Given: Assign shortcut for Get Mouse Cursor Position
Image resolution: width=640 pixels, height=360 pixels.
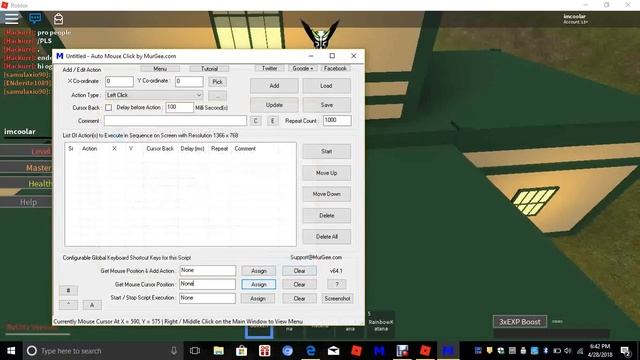Looking at the screenshot, I should tap(259, 284).
